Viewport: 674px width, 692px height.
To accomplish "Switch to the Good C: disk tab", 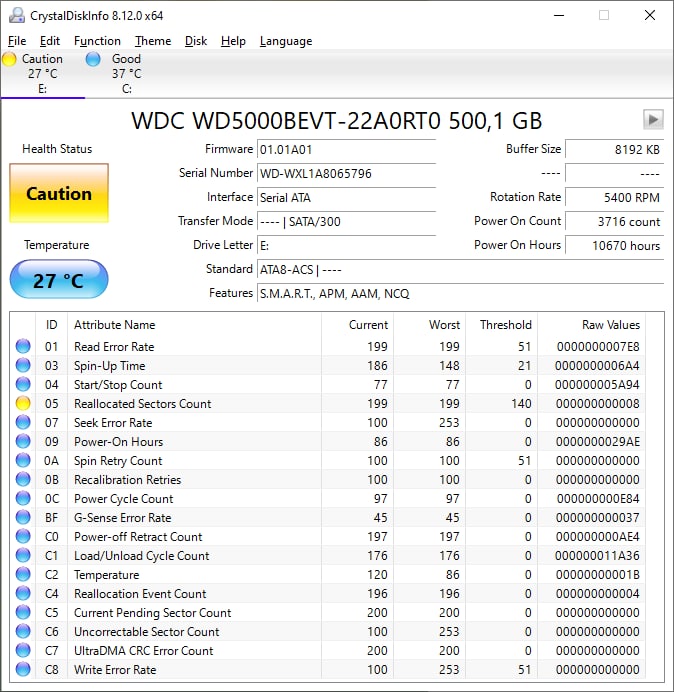I will pos(126,73).
